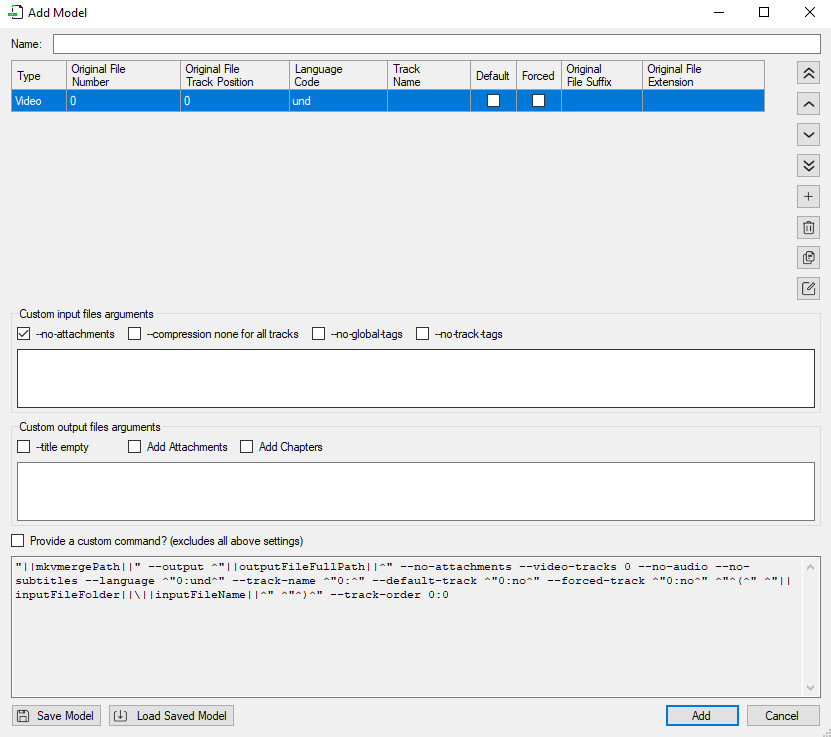This screenshot has height=737, width=831.
Task: Click the Type column header
Action: [x=39, y=75]
